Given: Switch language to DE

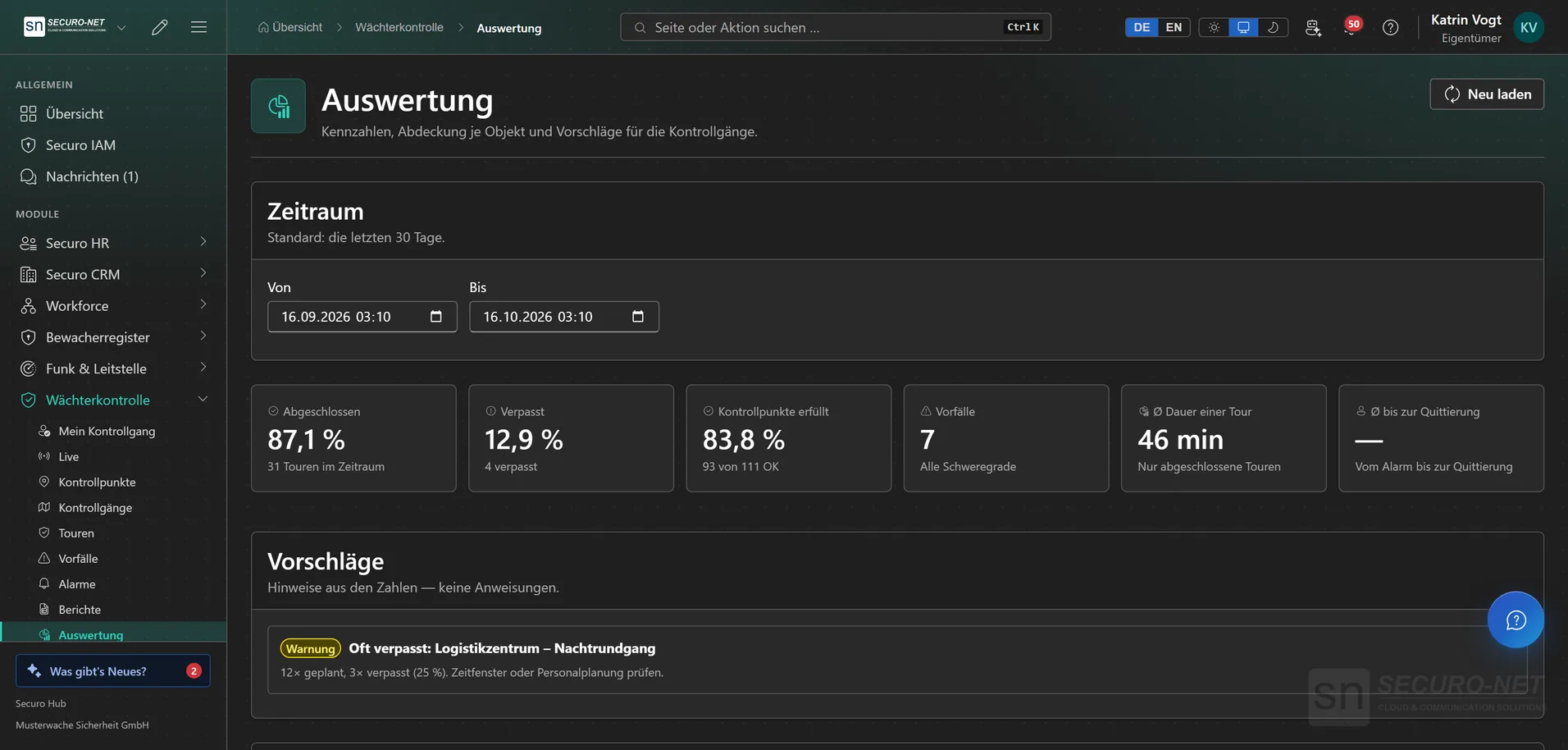Looking at the screenshot, I should coord(1142,27).
